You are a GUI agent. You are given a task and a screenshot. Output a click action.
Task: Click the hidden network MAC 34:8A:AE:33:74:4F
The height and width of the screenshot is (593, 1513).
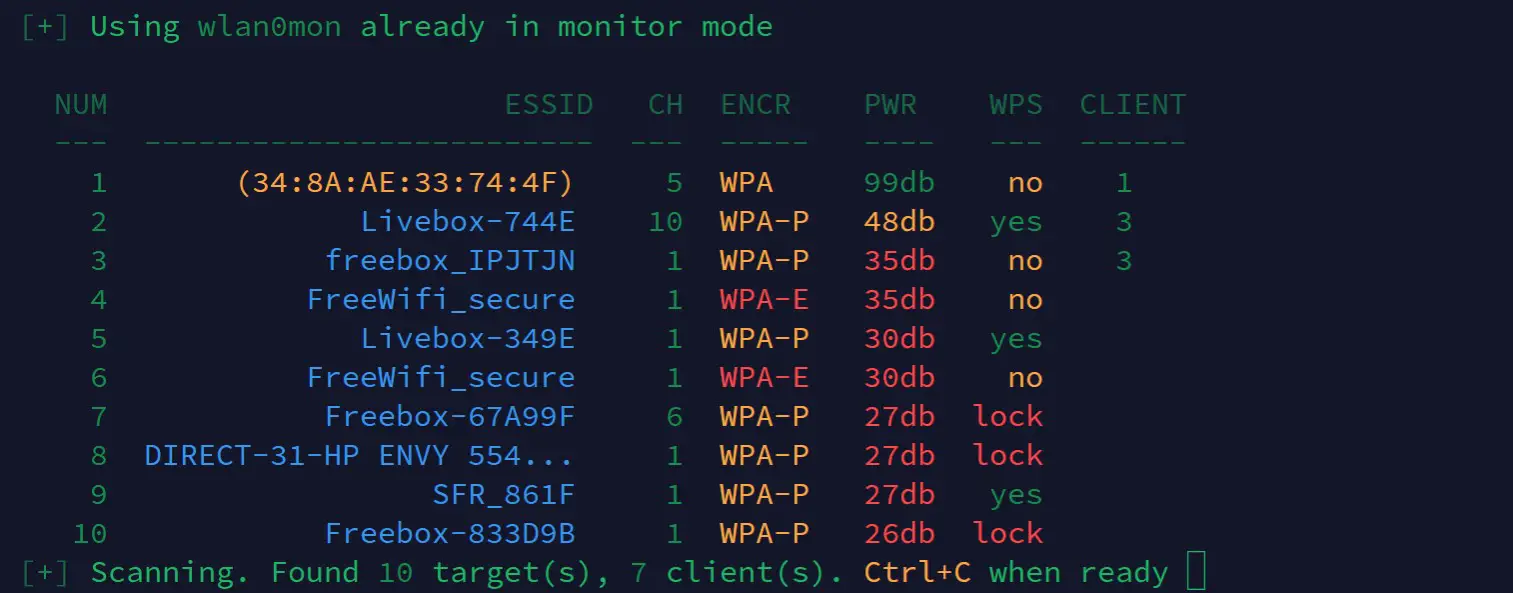405,183
